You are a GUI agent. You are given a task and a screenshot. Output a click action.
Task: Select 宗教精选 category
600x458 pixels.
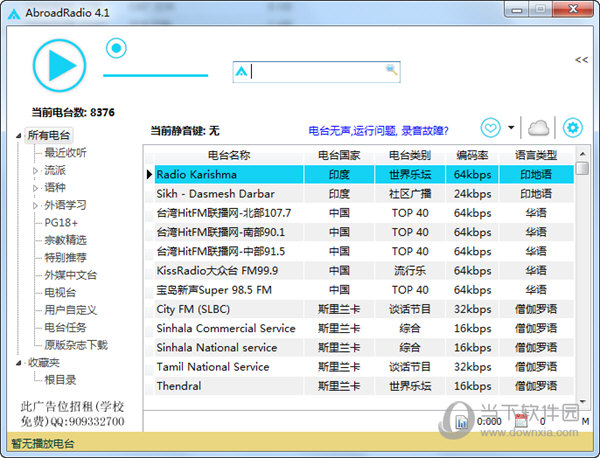[x=65, y=240]
